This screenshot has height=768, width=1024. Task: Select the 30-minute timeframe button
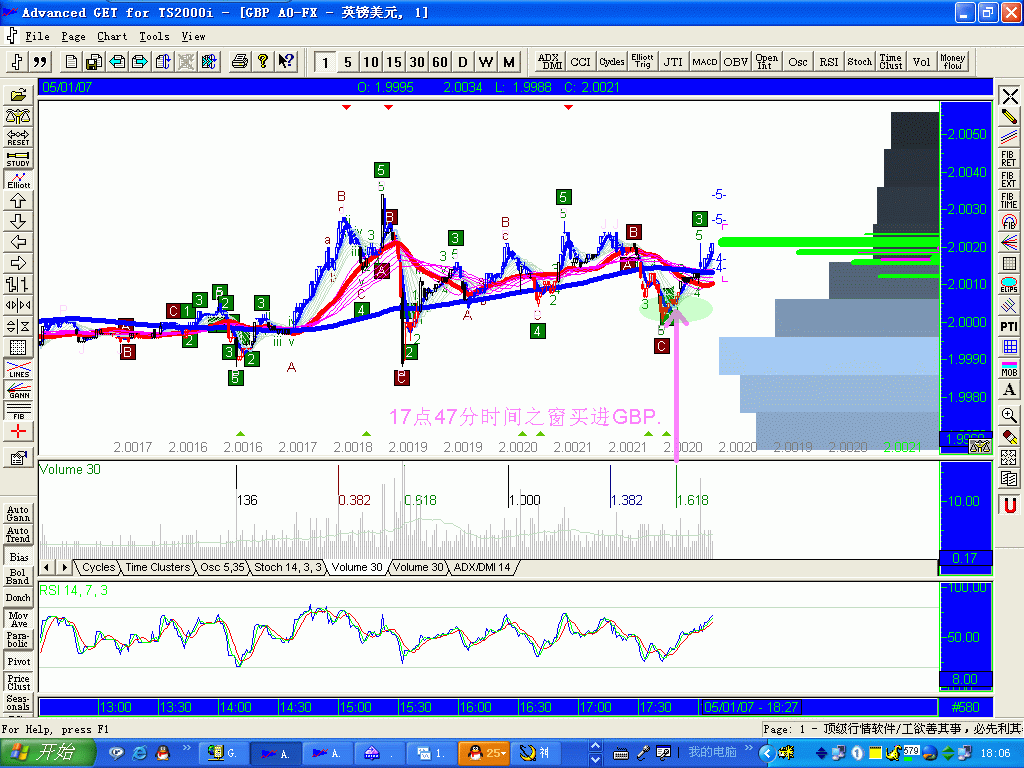(x=417, y=62)
